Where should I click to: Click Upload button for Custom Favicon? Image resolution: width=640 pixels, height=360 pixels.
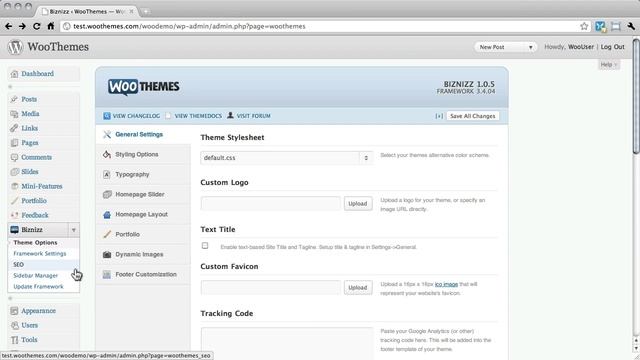[x=358, y=288]
